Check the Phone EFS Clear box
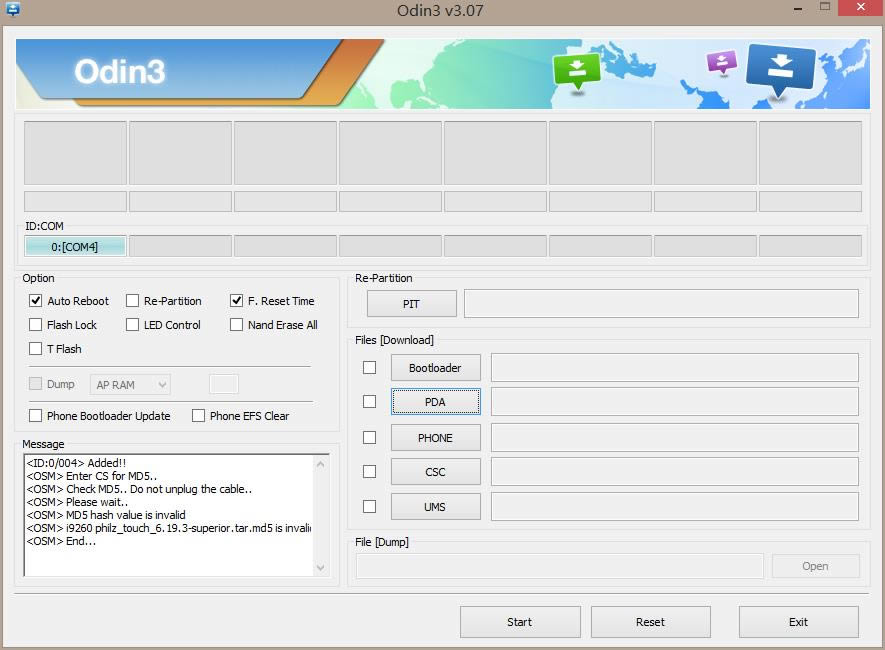Screen dimensions: 885x650 [199, 416]
